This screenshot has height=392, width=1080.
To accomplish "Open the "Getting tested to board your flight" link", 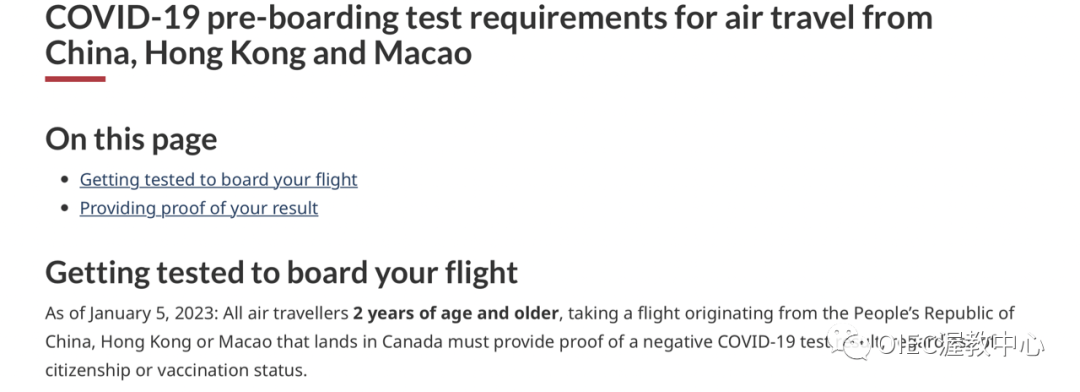I will [x=218, y=180].
